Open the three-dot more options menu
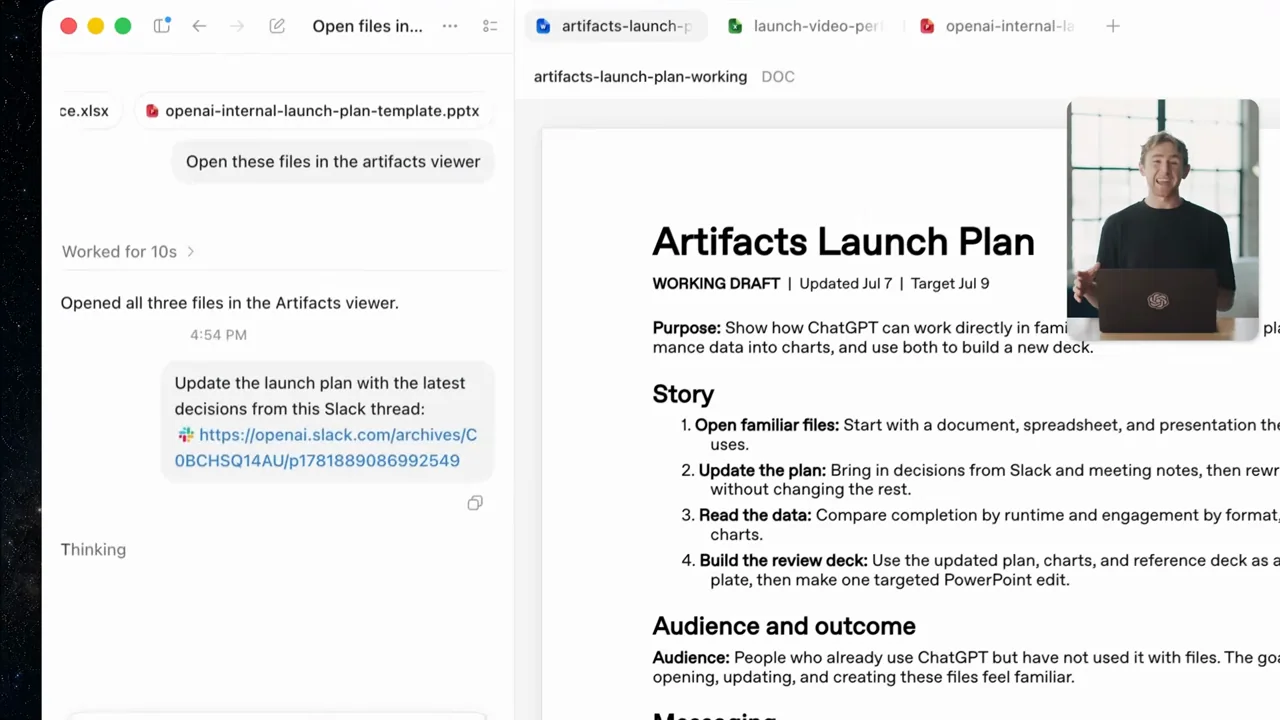The height and width of the screenshot is (720, 1280). point(450,26)
